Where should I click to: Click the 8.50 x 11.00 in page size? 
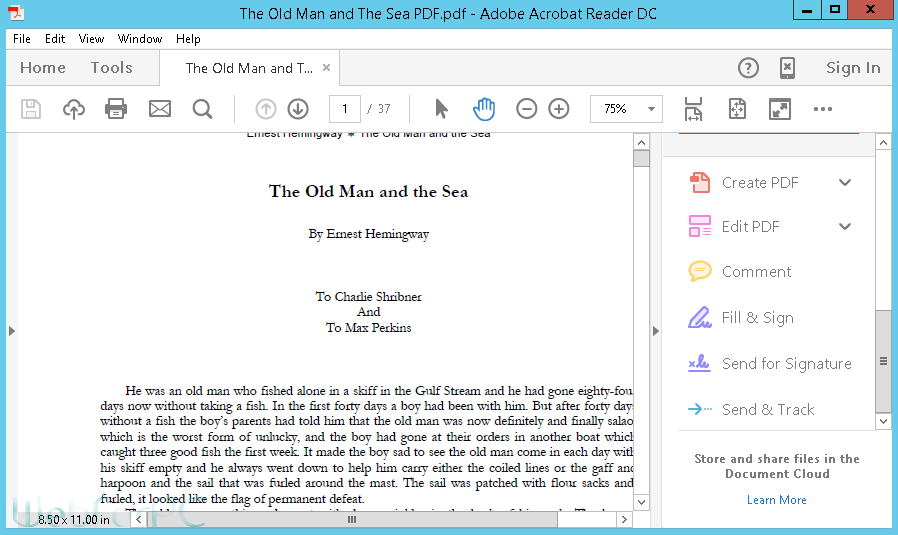(x=74, y=520)
